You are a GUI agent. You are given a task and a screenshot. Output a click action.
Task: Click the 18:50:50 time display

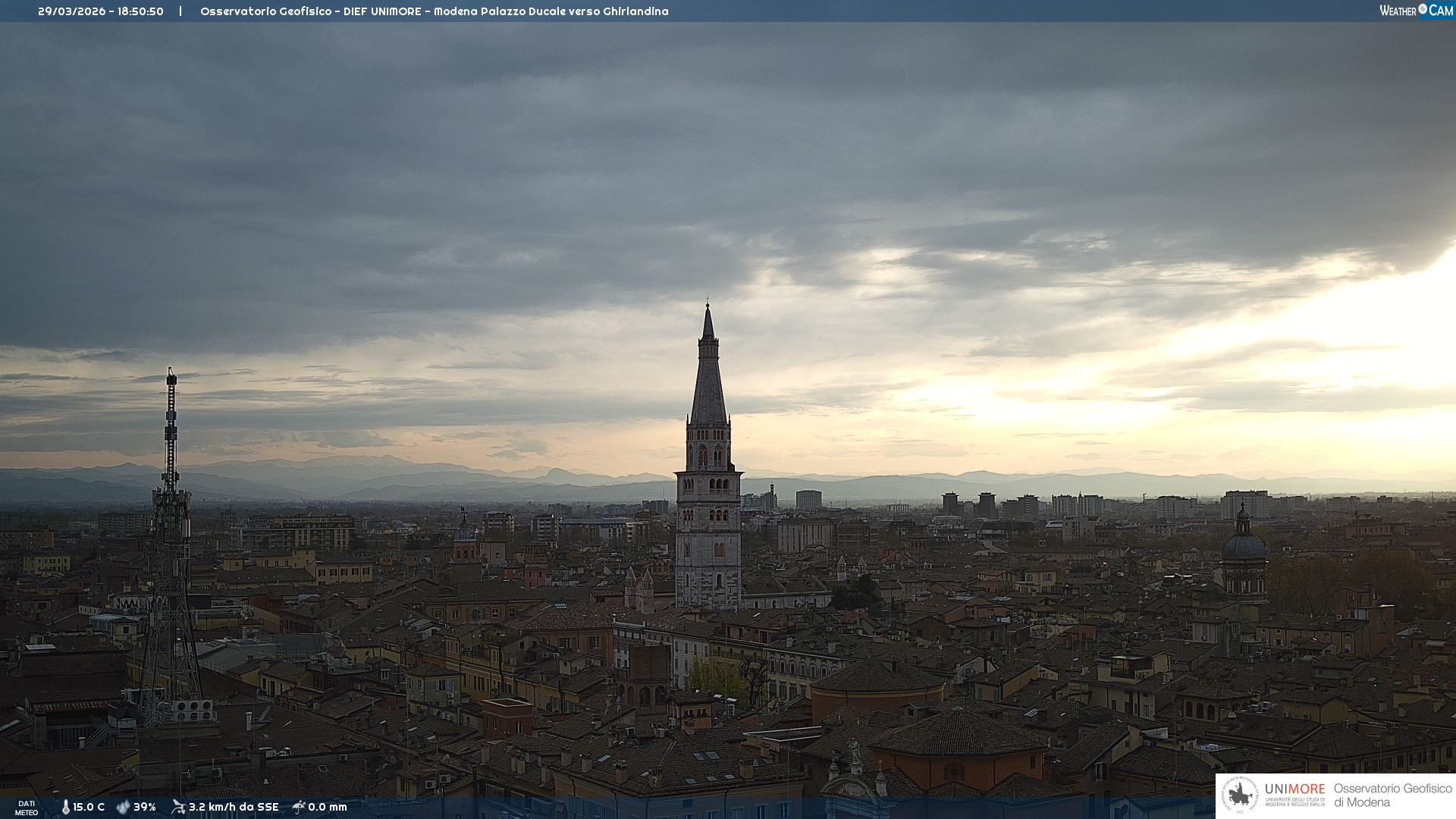[x=140, y=11]
